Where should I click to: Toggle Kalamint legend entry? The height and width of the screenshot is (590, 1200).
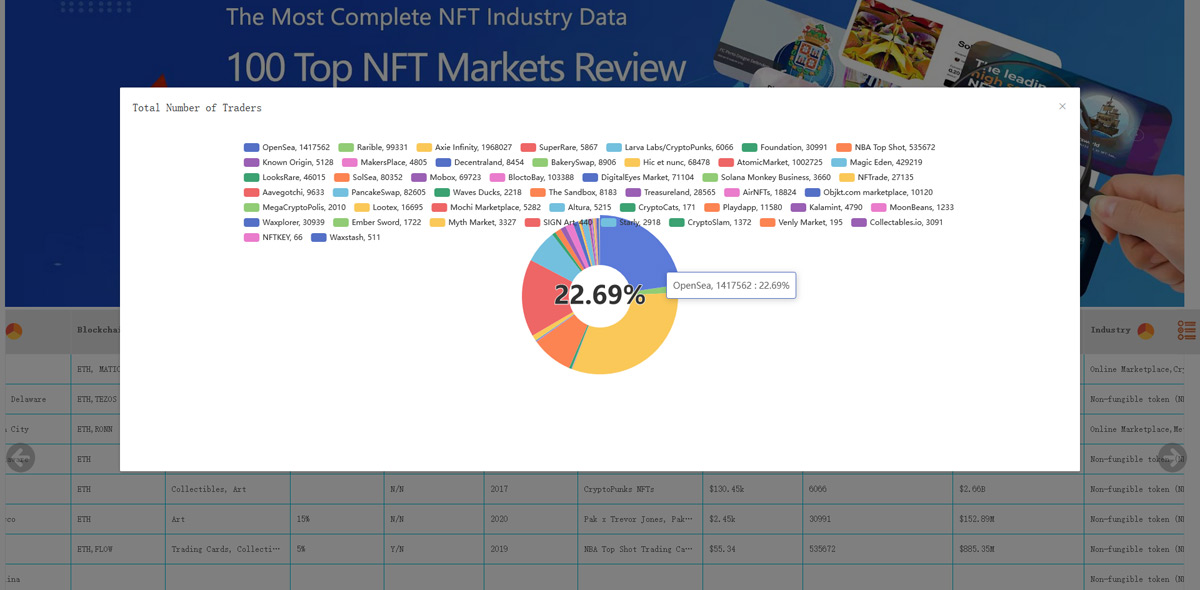[x=827, y=207]
